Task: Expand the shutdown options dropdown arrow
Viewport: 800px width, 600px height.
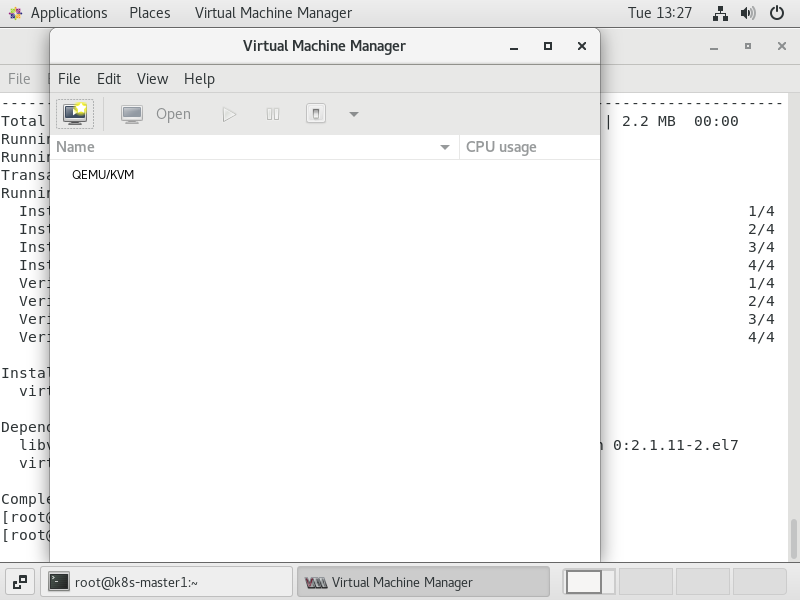Action: (354, 114)
